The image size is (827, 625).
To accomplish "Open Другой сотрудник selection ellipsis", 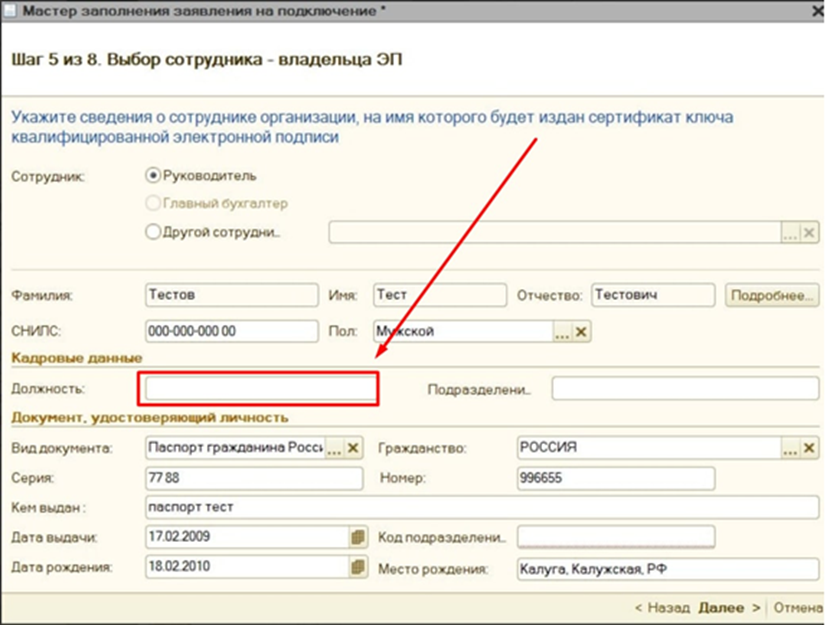I will (x=791, y=232).
